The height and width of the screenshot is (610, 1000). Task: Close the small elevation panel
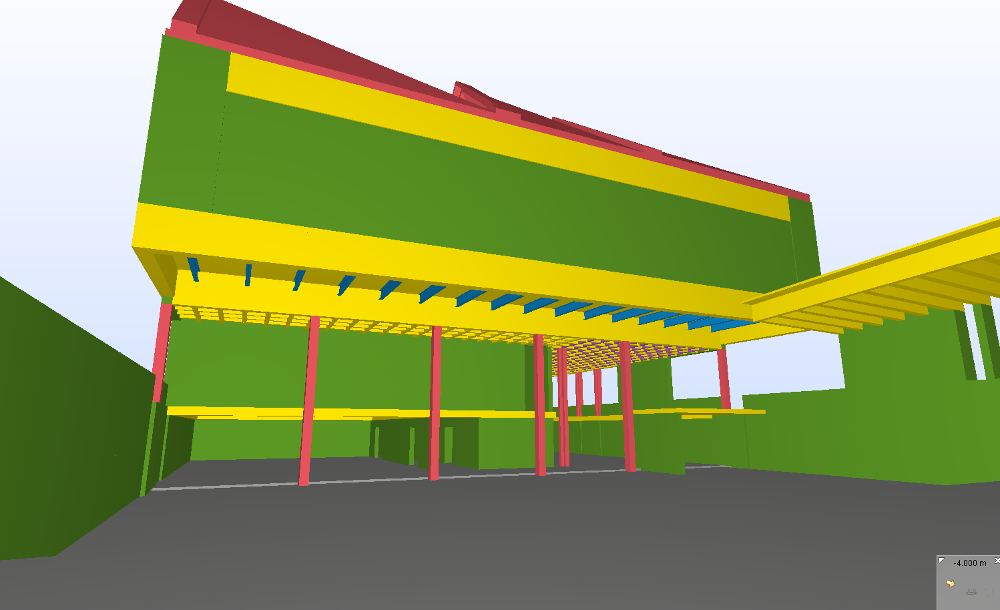tap(997, 561)
